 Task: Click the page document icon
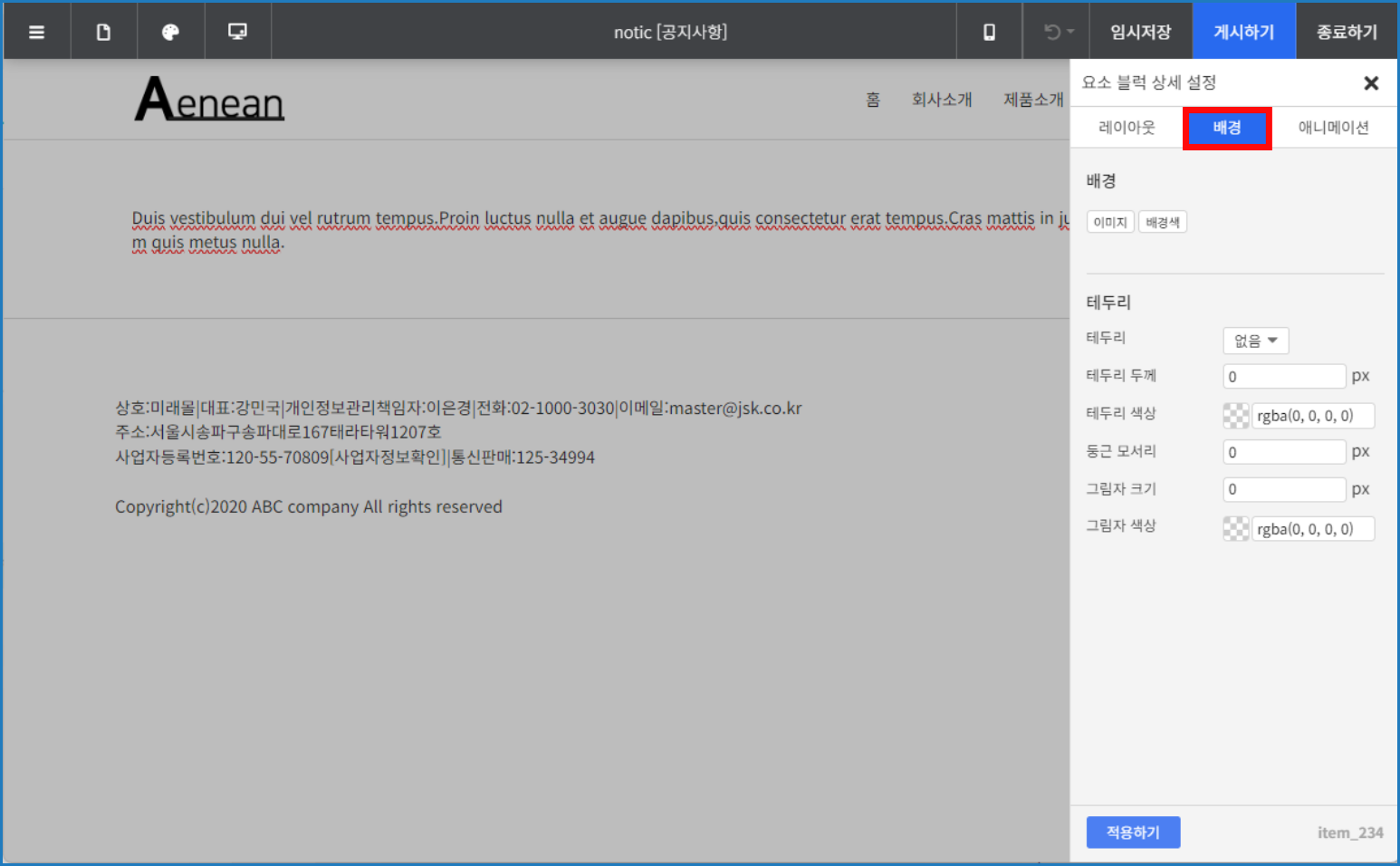(x=103, y=33)
